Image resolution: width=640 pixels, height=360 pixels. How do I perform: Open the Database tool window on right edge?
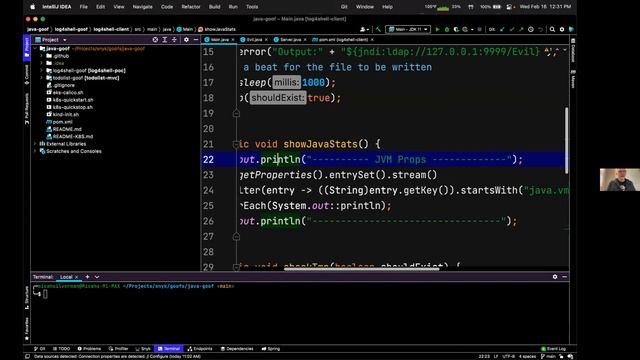[x=573, y=51]
